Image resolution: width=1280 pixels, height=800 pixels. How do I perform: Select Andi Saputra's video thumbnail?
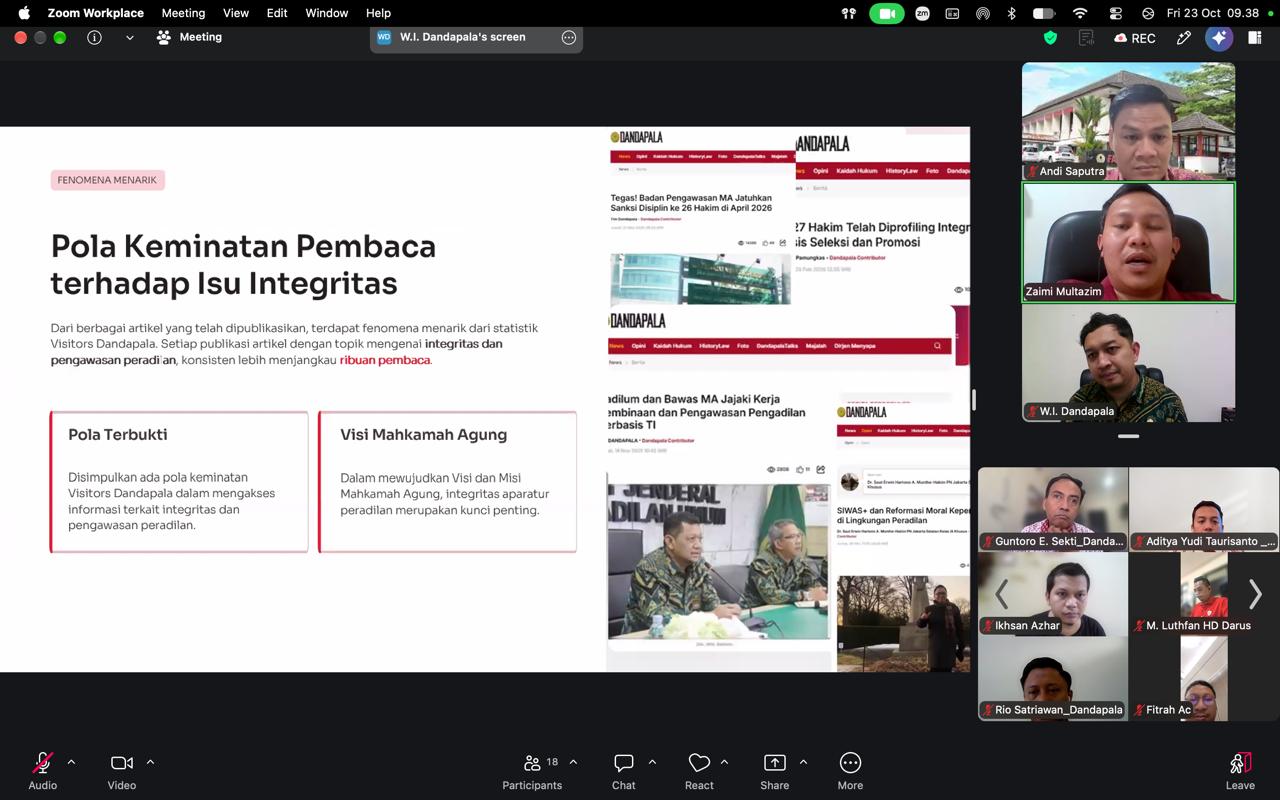tap(1129, 121)
